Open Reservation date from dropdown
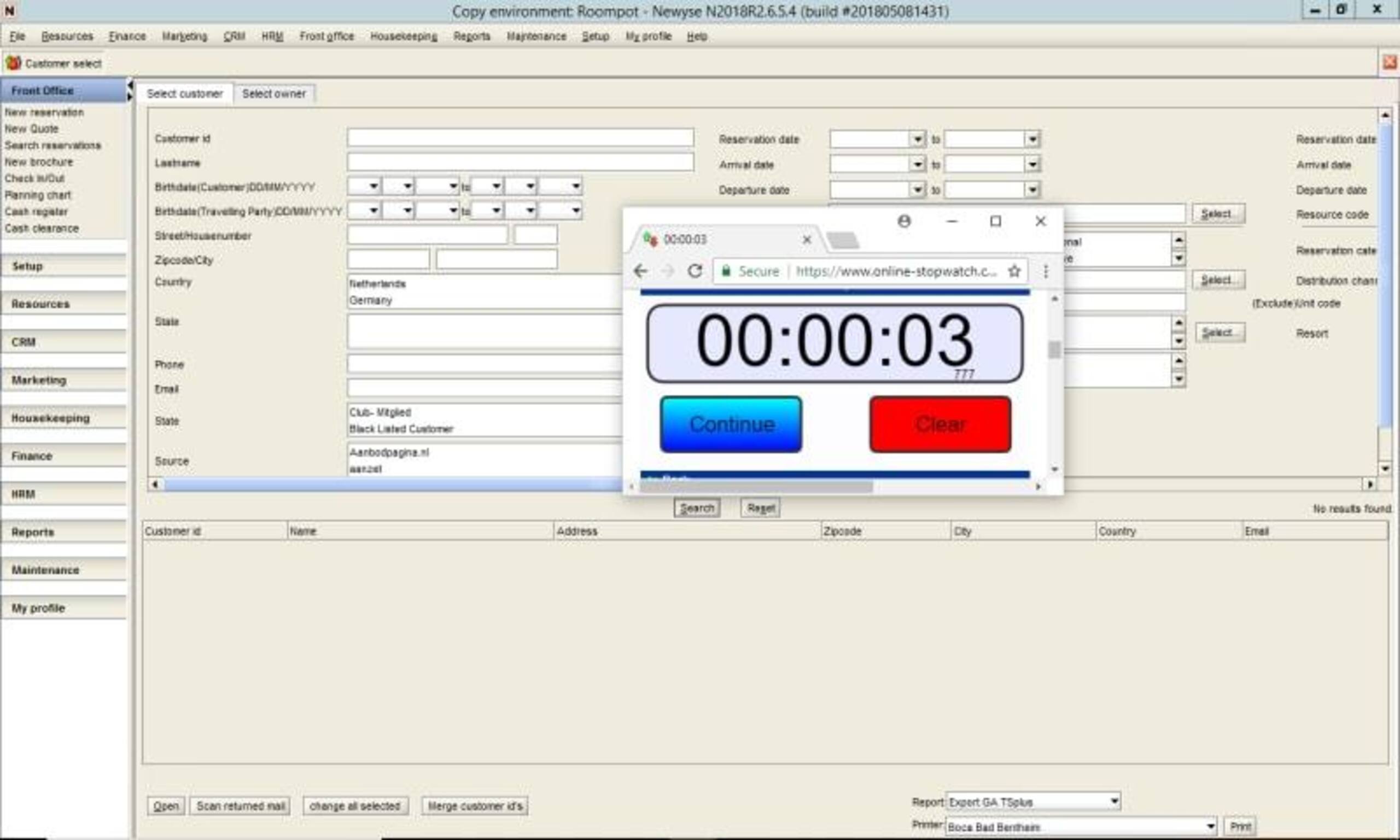1400x840 pixels. point(917,139)
